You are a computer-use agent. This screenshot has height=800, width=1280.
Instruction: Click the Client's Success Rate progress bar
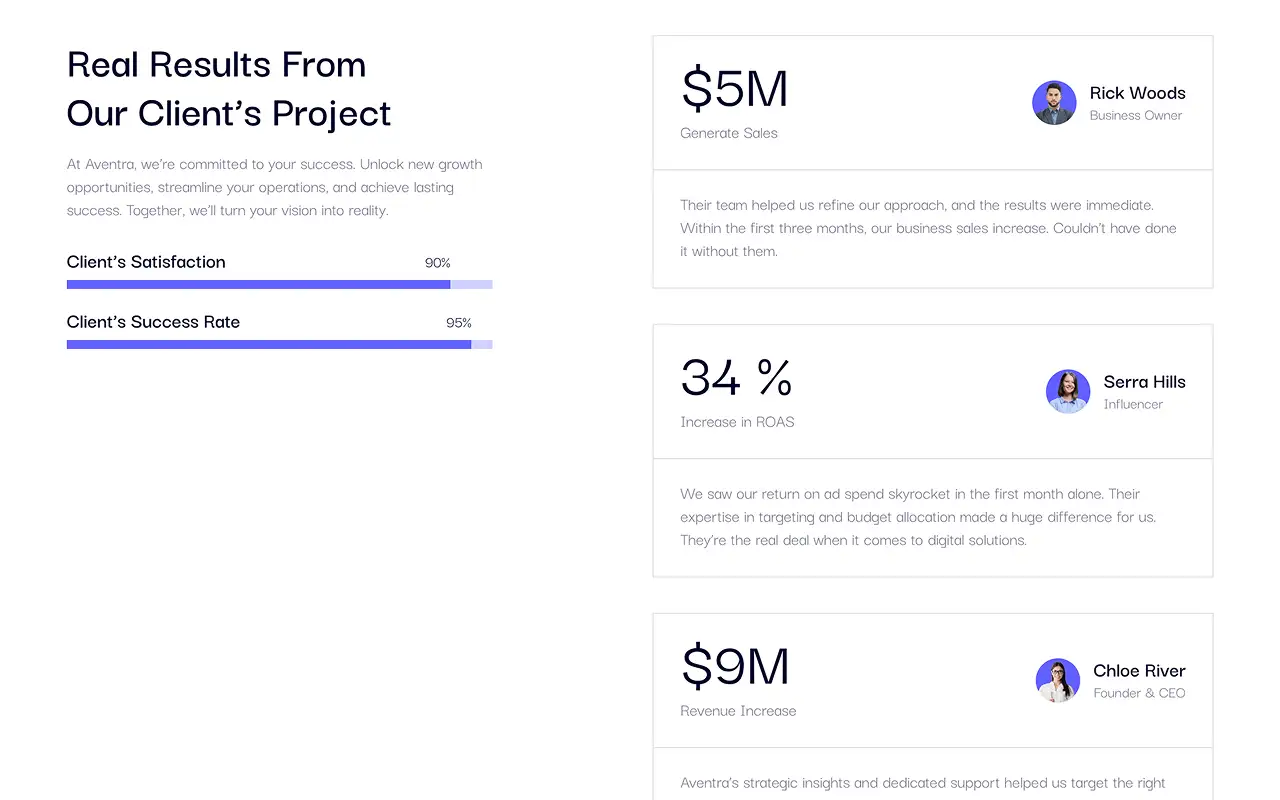click(x=279, y=345)
